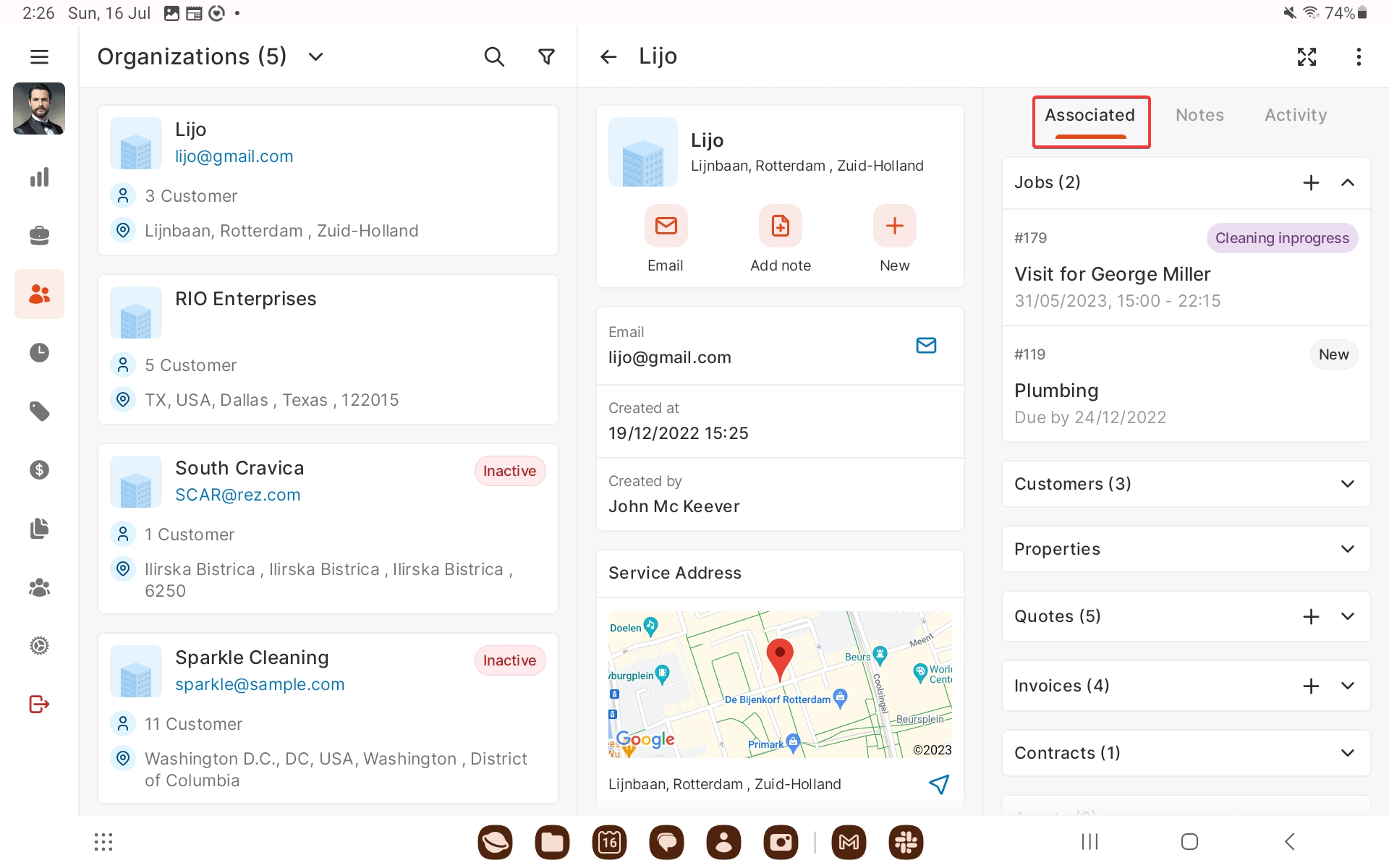Image resolution: width=1389 pixels, height=868 pixels.
Task: Click the service address map thumbnail
Action: click(780, 684)
